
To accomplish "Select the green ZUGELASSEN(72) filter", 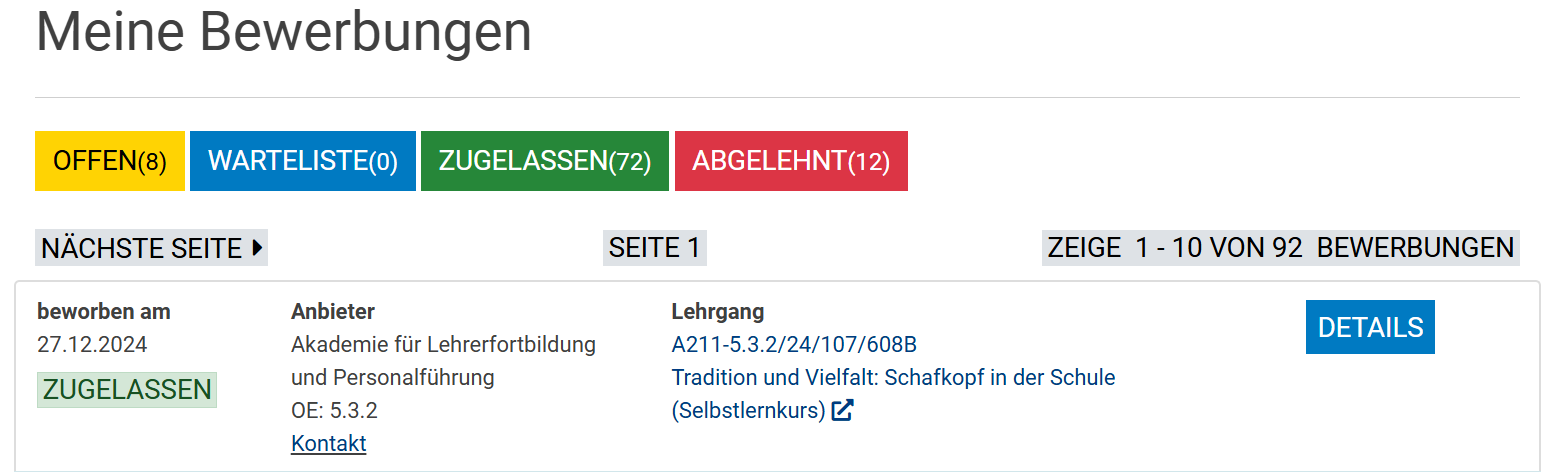I will pos(545,161).
